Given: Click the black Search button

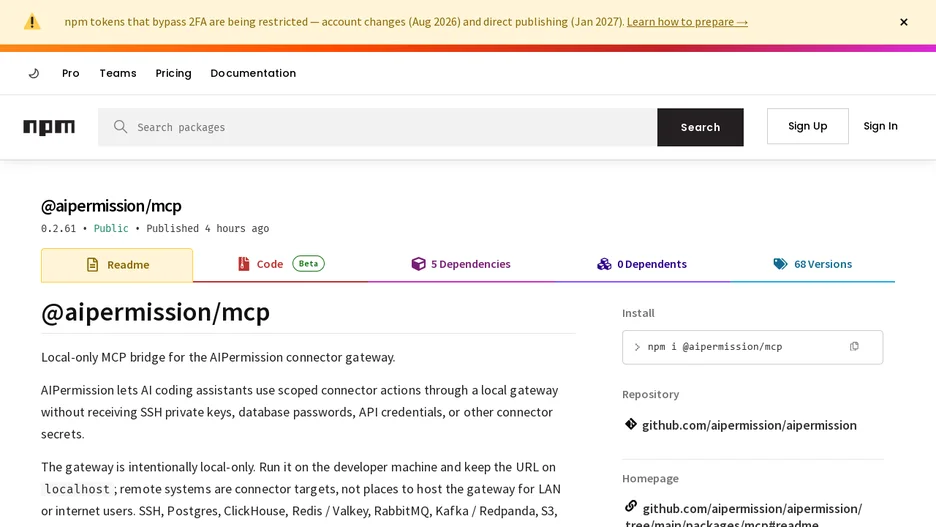Looking at the screenshot, I should click(700, 127).
